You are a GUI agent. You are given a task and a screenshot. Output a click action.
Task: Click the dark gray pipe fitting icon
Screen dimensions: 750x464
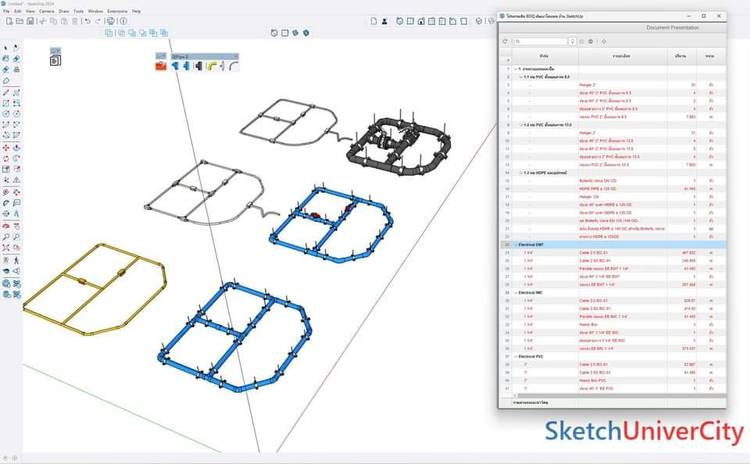pyautogui.click(x=198, y=66)
